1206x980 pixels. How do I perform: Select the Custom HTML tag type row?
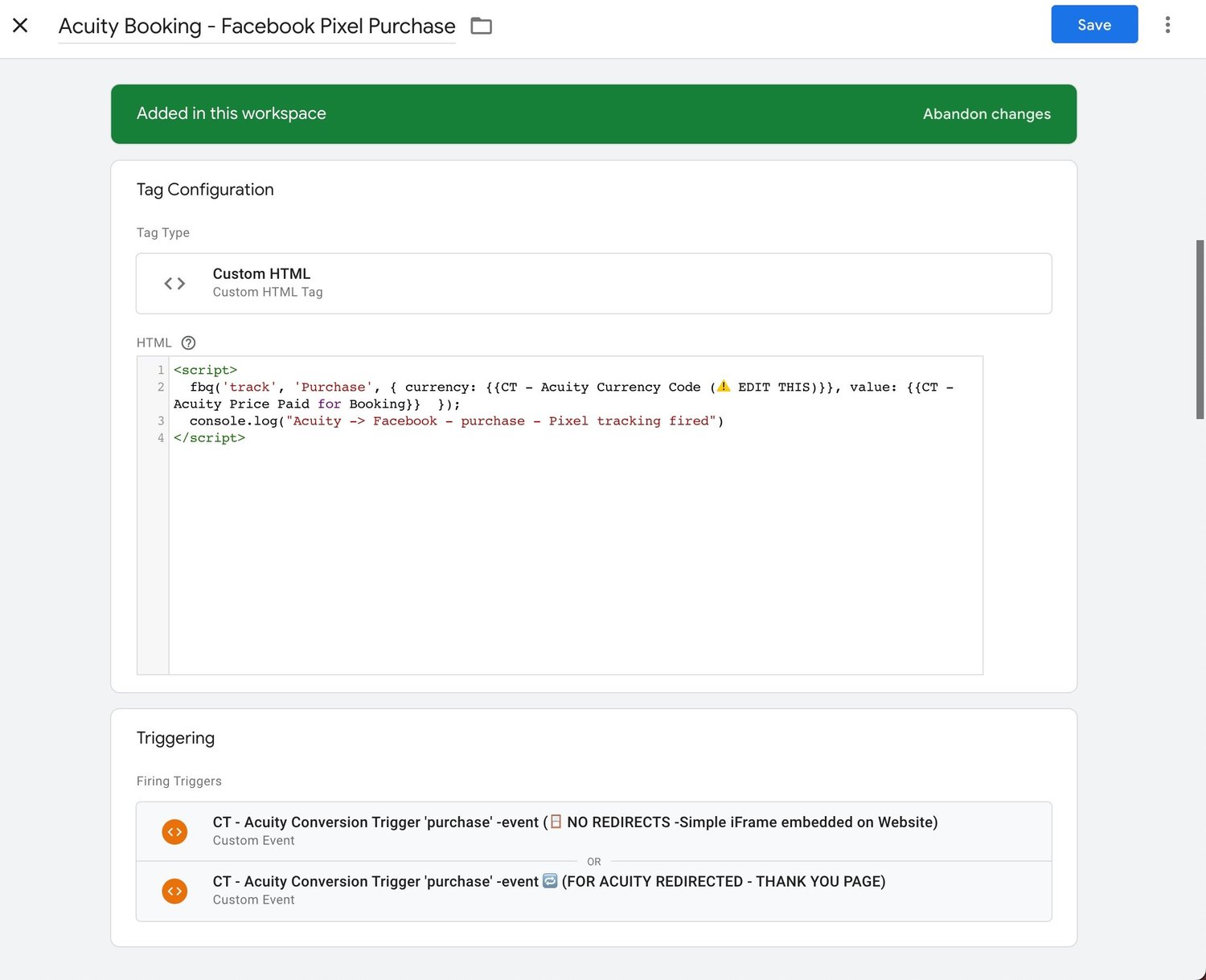click(x=593, y=283)
